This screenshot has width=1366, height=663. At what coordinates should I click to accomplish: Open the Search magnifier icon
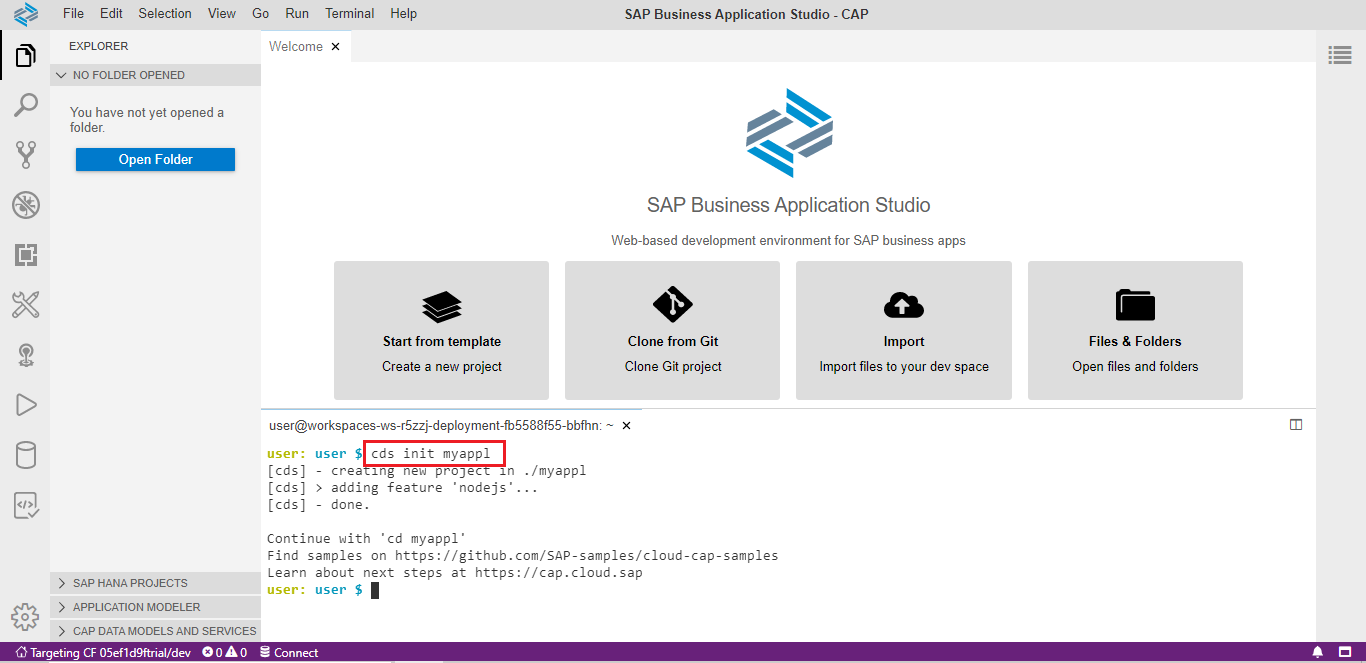click(25, 105)
